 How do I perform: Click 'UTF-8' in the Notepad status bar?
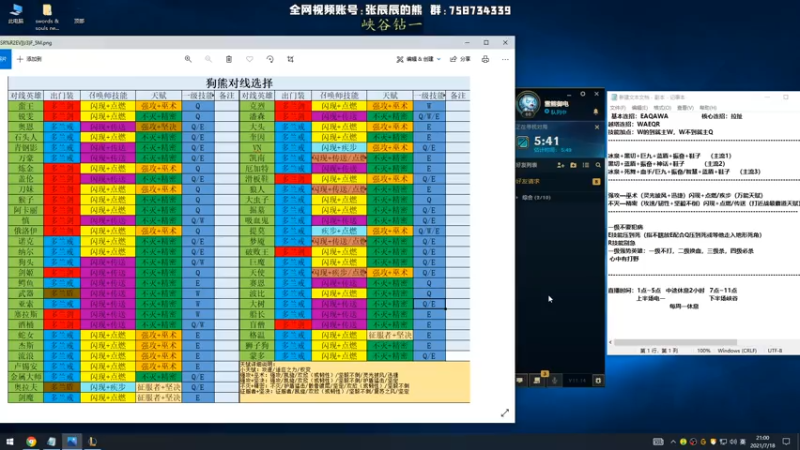click(x=774, y=351)
